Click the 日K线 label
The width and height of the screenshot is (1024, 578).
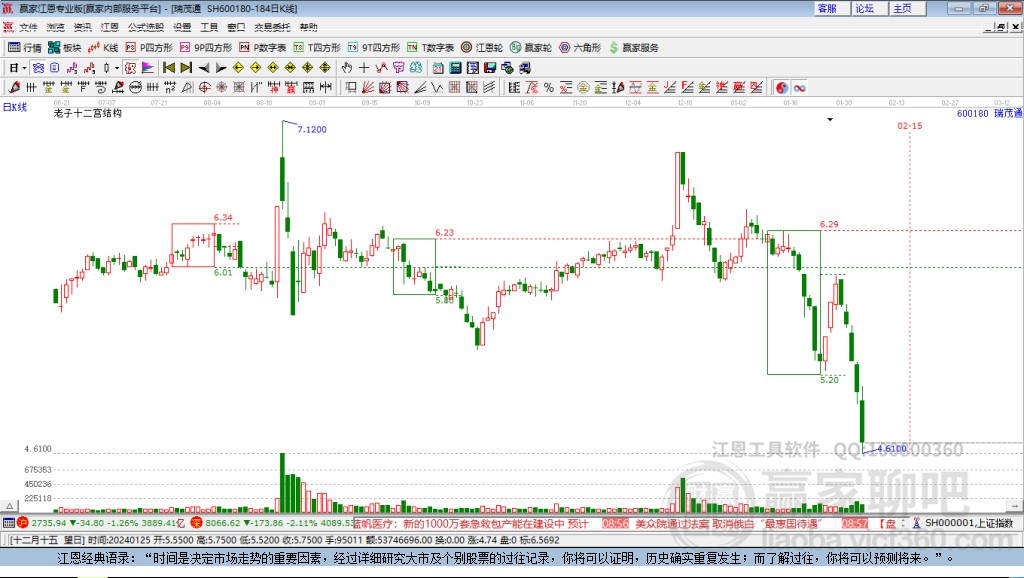15,107
